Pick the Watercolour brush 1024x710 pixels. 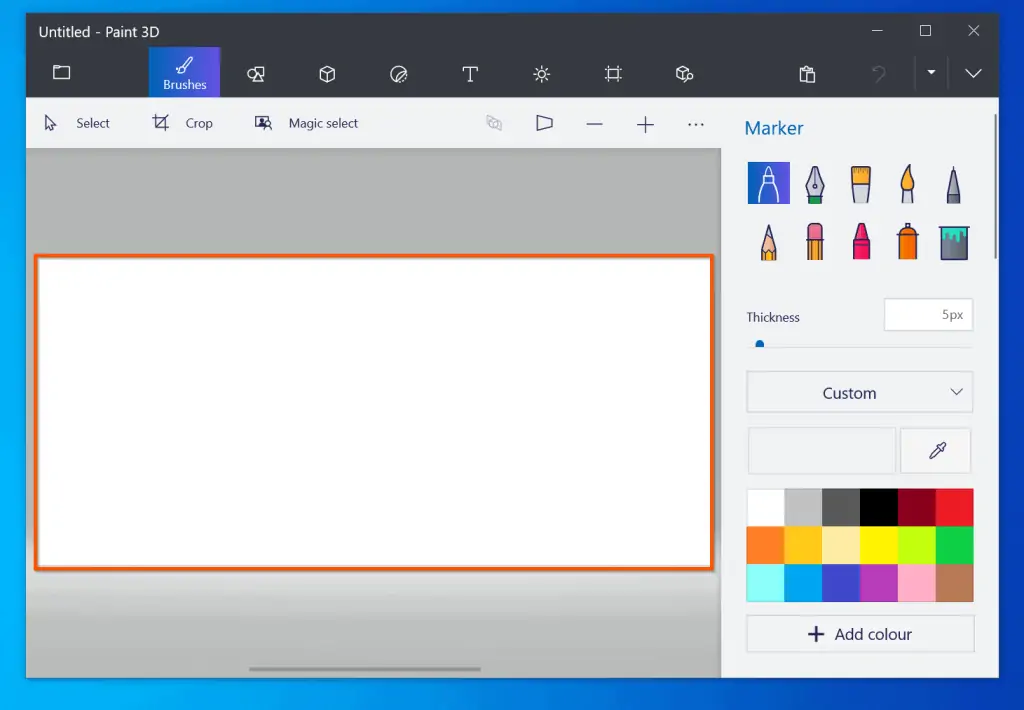pos(907,183)
